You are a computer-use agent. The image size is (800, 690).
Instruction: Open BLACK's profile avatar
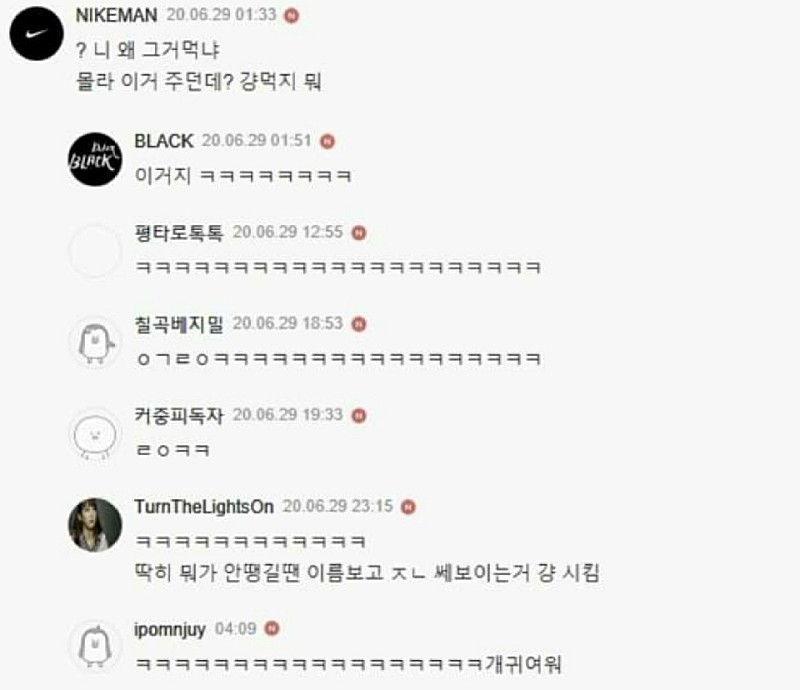point(95,159)
